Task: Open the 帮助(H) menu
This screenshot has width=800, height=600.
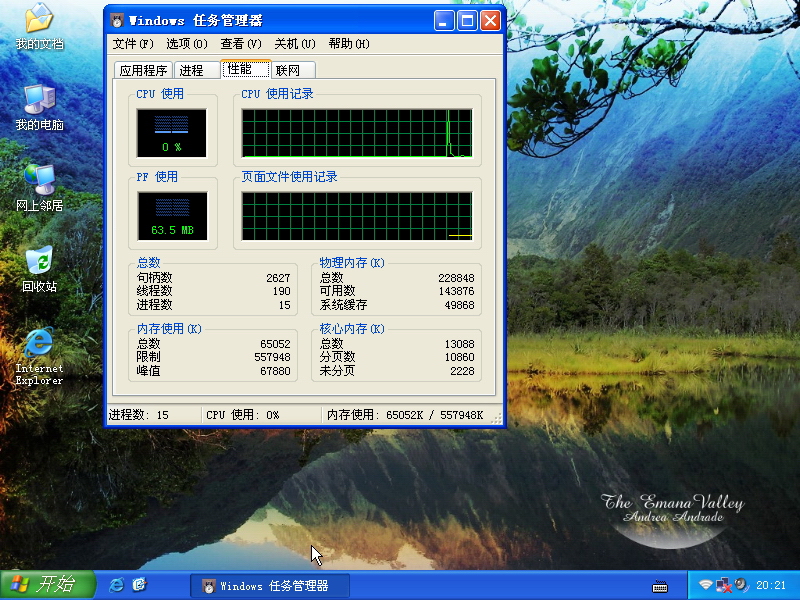Action: [349, 44]
